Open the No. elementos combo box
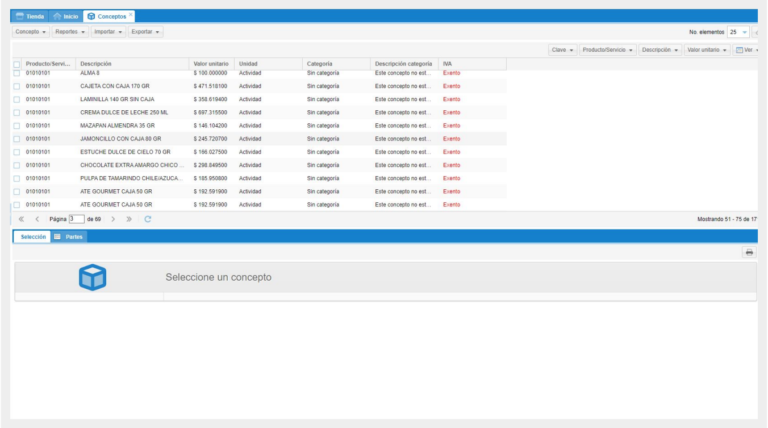768x428 pixels. point(738,32)
